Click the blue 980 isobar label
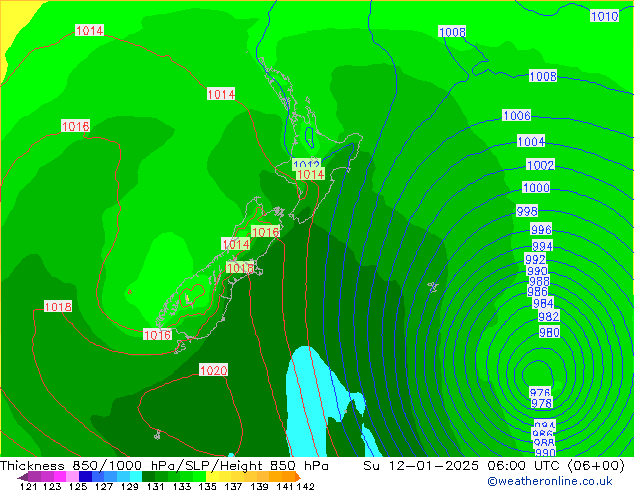Screen dimensions: 634x490 tap(549, 332)
